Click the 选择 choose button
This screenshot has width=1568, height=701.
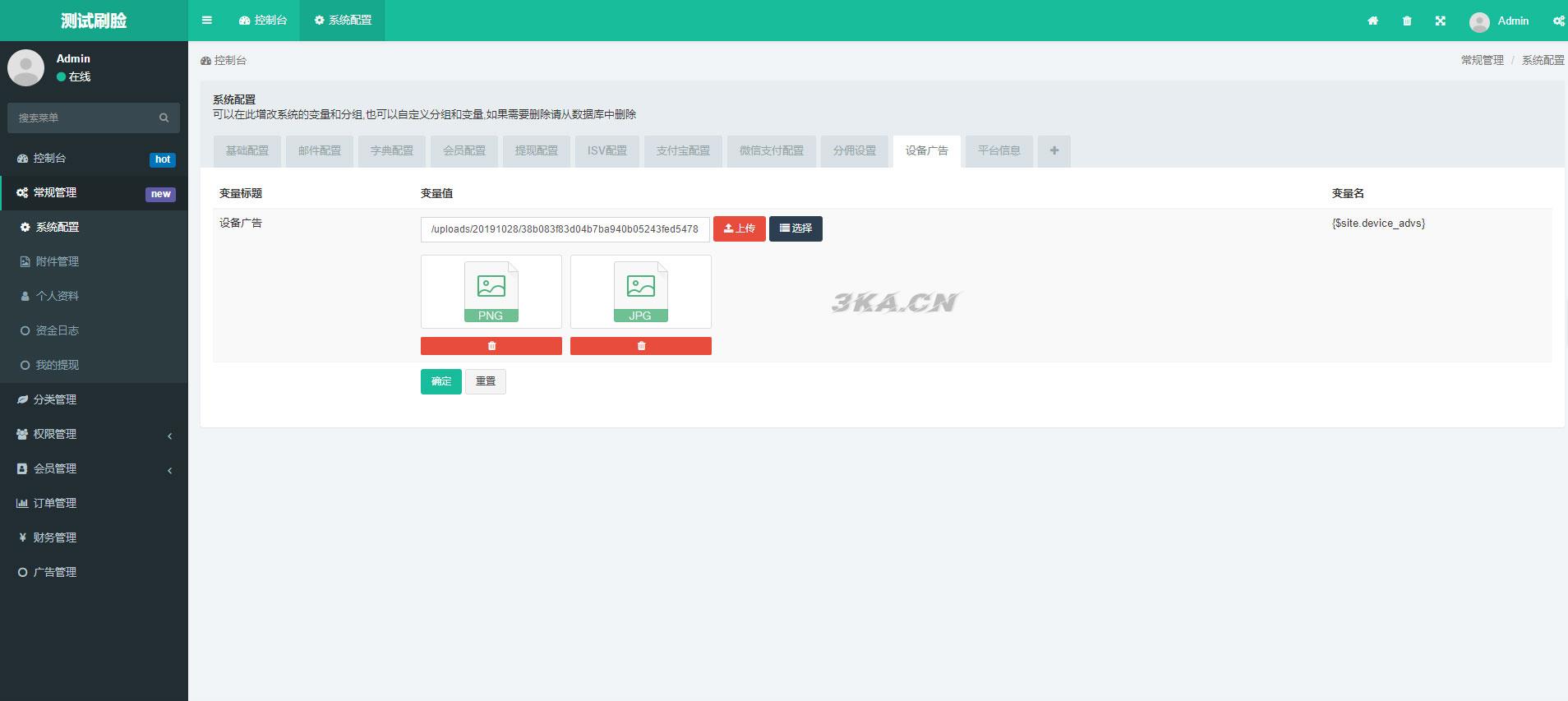click(796, 228)
